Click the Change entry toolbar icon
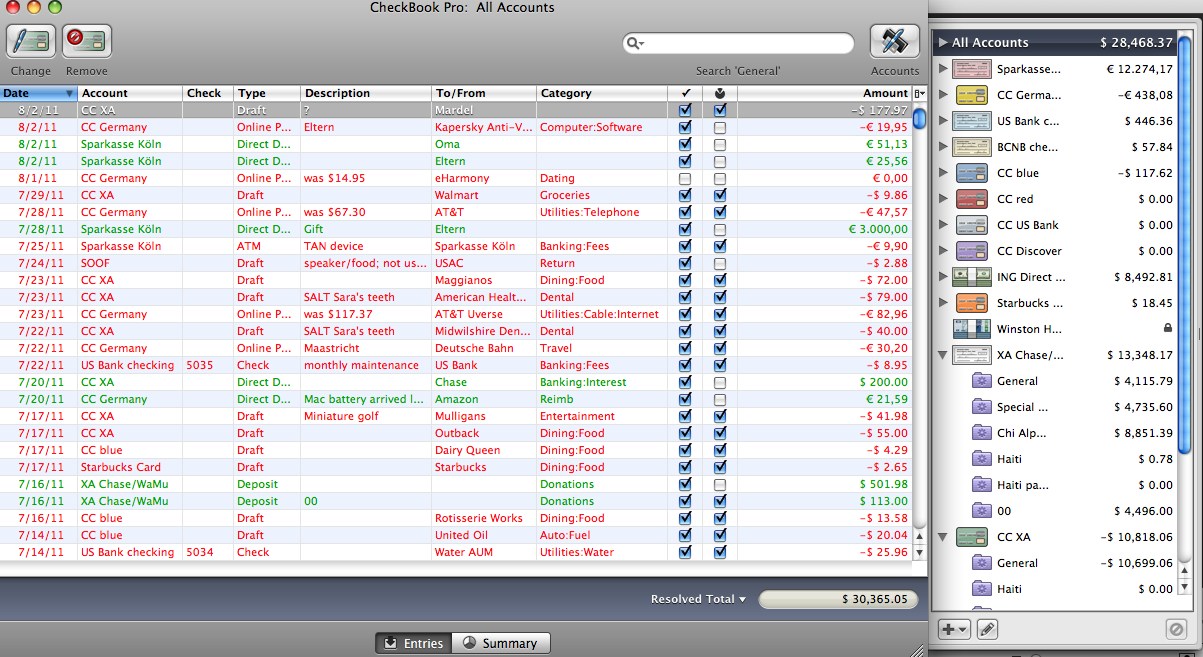Screen dimensions: 1203x657 tap(31, 41)
